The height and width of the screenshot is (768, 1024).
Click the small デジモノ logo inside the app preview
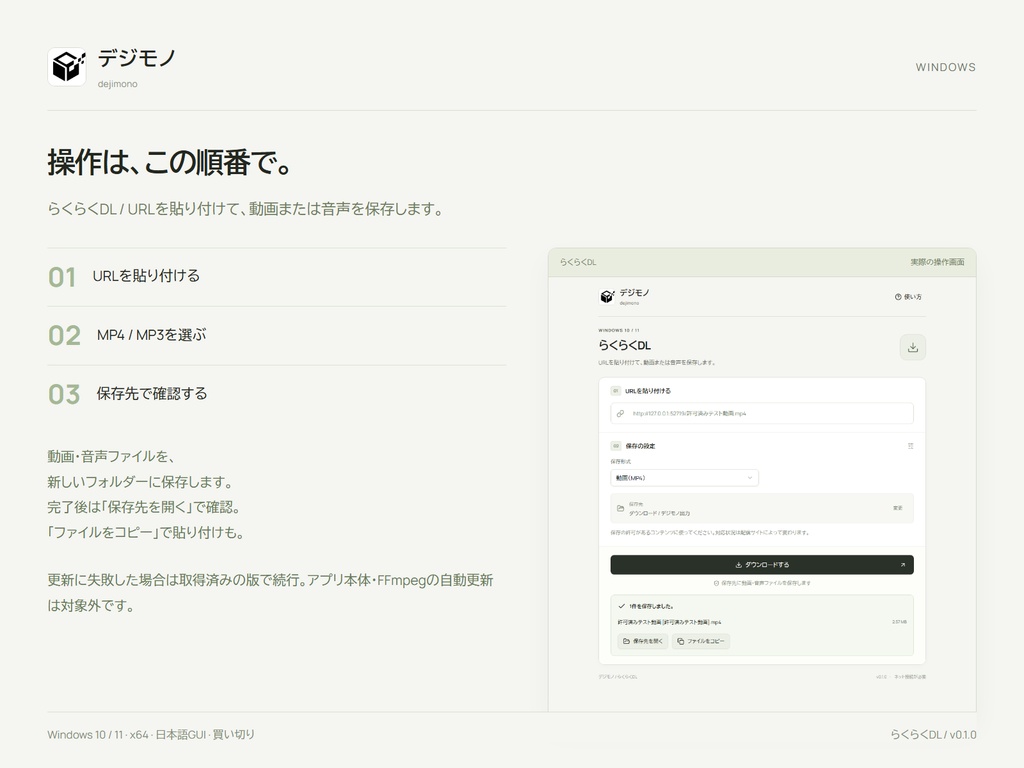pos(607,296)
